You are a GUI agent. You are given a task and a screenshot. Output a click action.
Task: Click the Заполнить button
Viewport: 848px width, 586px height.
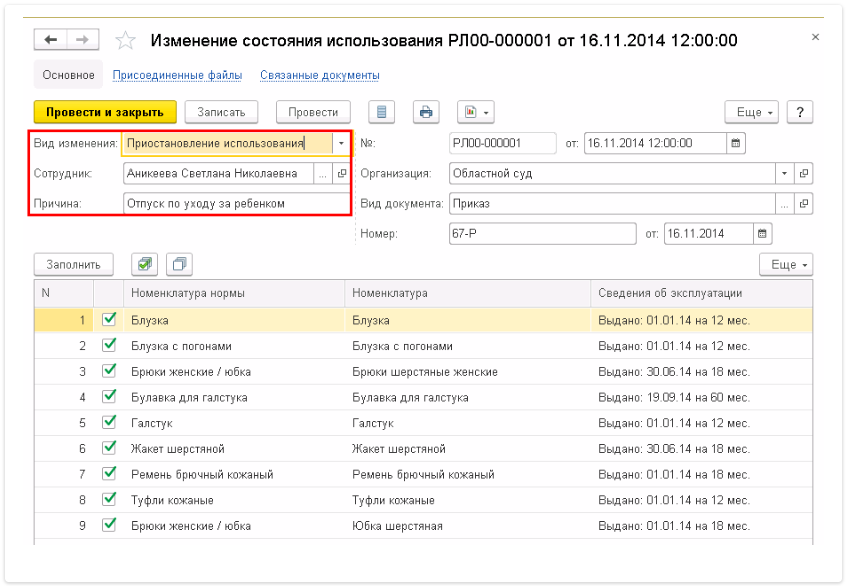[x=74, y=264]
